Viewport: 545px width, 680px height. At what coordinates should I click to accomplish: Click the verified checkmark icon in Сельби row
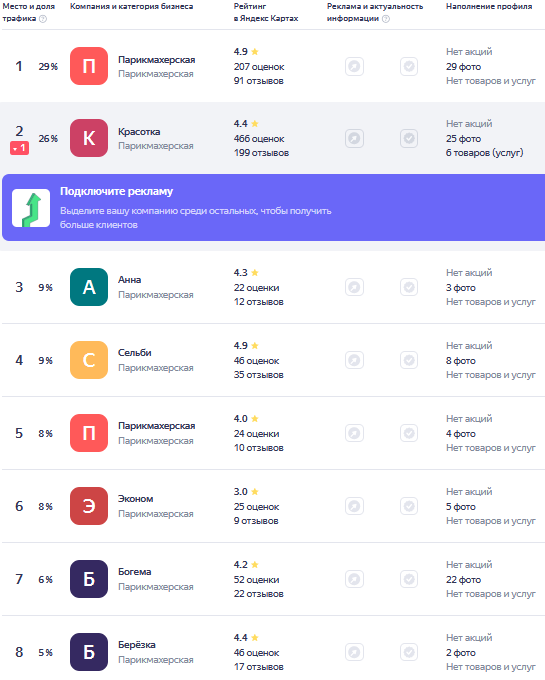409,360
